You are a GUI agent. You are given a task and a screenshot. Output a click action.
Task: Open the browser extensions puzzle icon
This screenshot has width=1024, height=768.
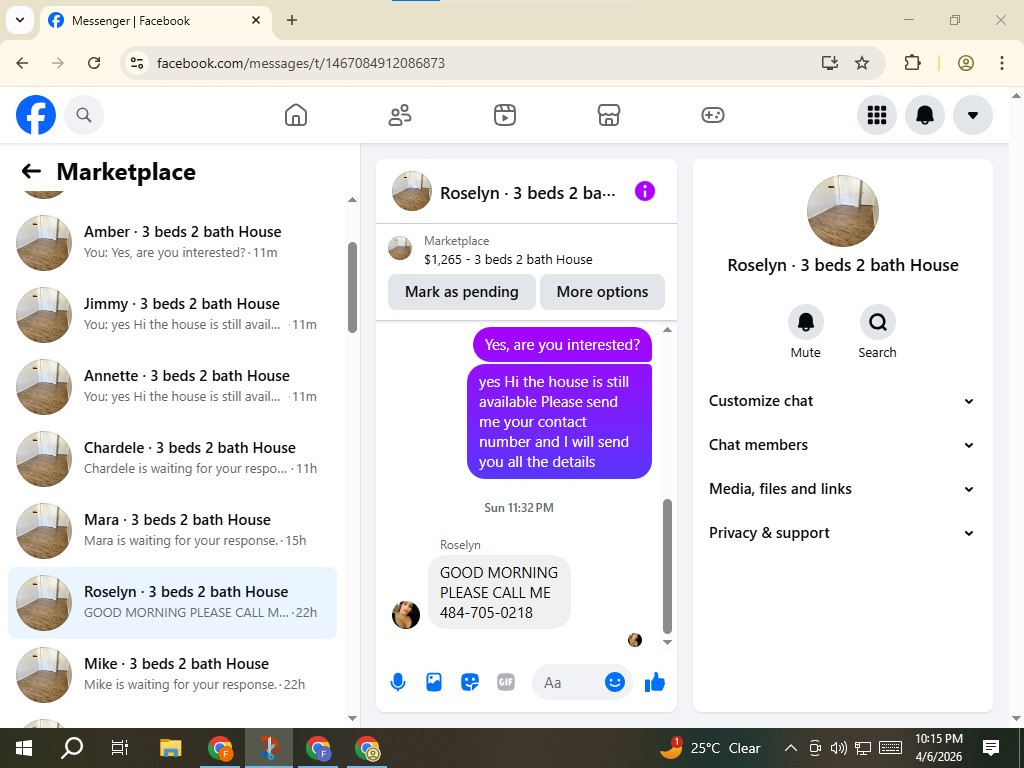click(x=912, y=63)
